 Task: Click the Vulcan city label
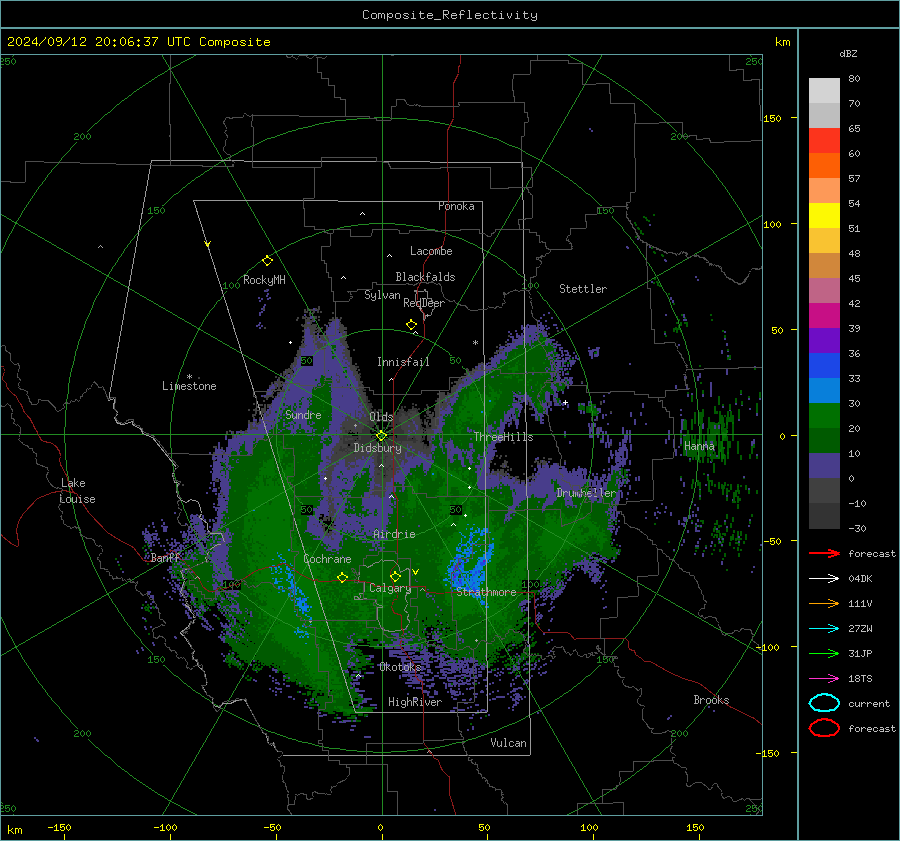508,743
